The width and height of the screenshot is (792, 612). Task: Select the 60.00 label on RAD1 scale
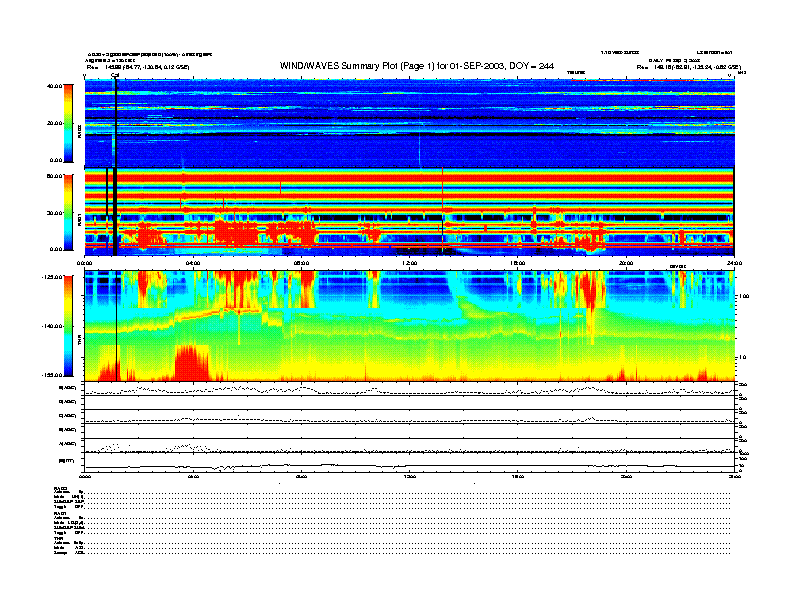click(54, 176)
